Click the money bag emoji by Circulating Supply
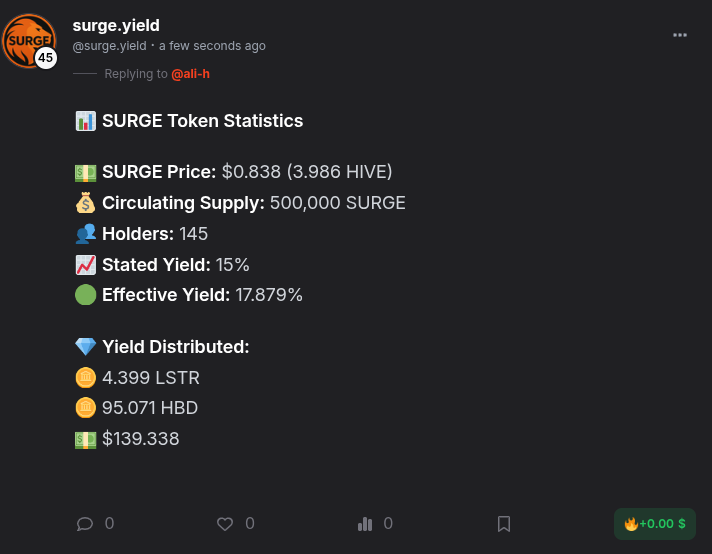Screen dimensions: 712x554 pos(85,203)
